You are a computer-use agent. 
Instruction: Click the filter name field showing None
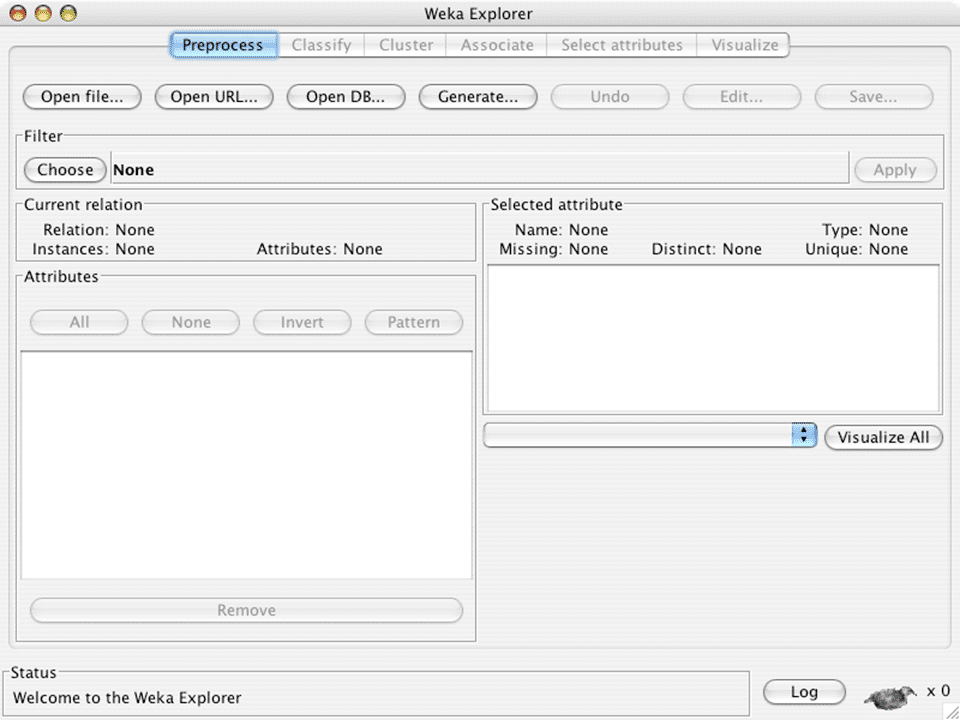coord(478,170)
